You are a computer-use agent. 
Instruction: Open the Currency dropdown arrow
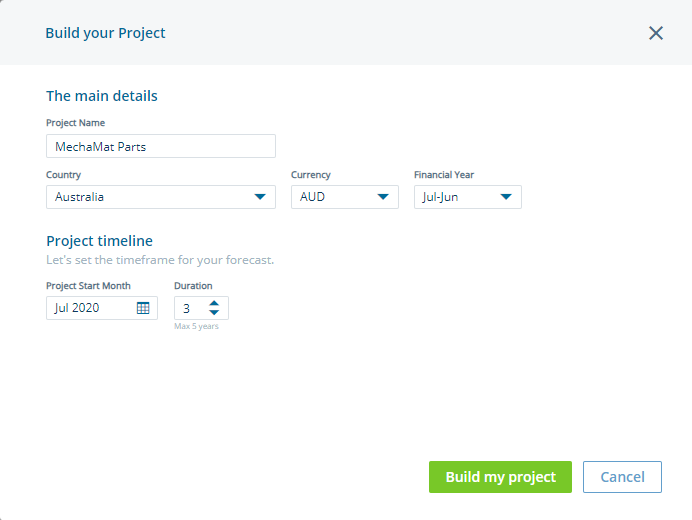384,197
